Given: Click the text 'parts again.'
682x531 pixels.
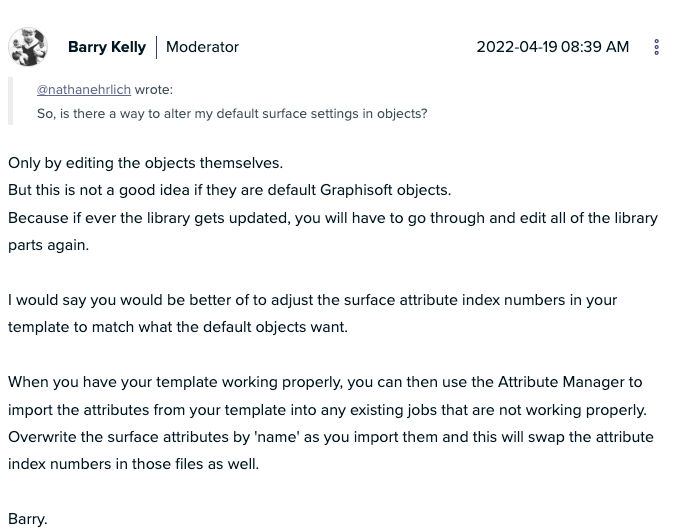Looking at the screenshot, I should point(48,245).
